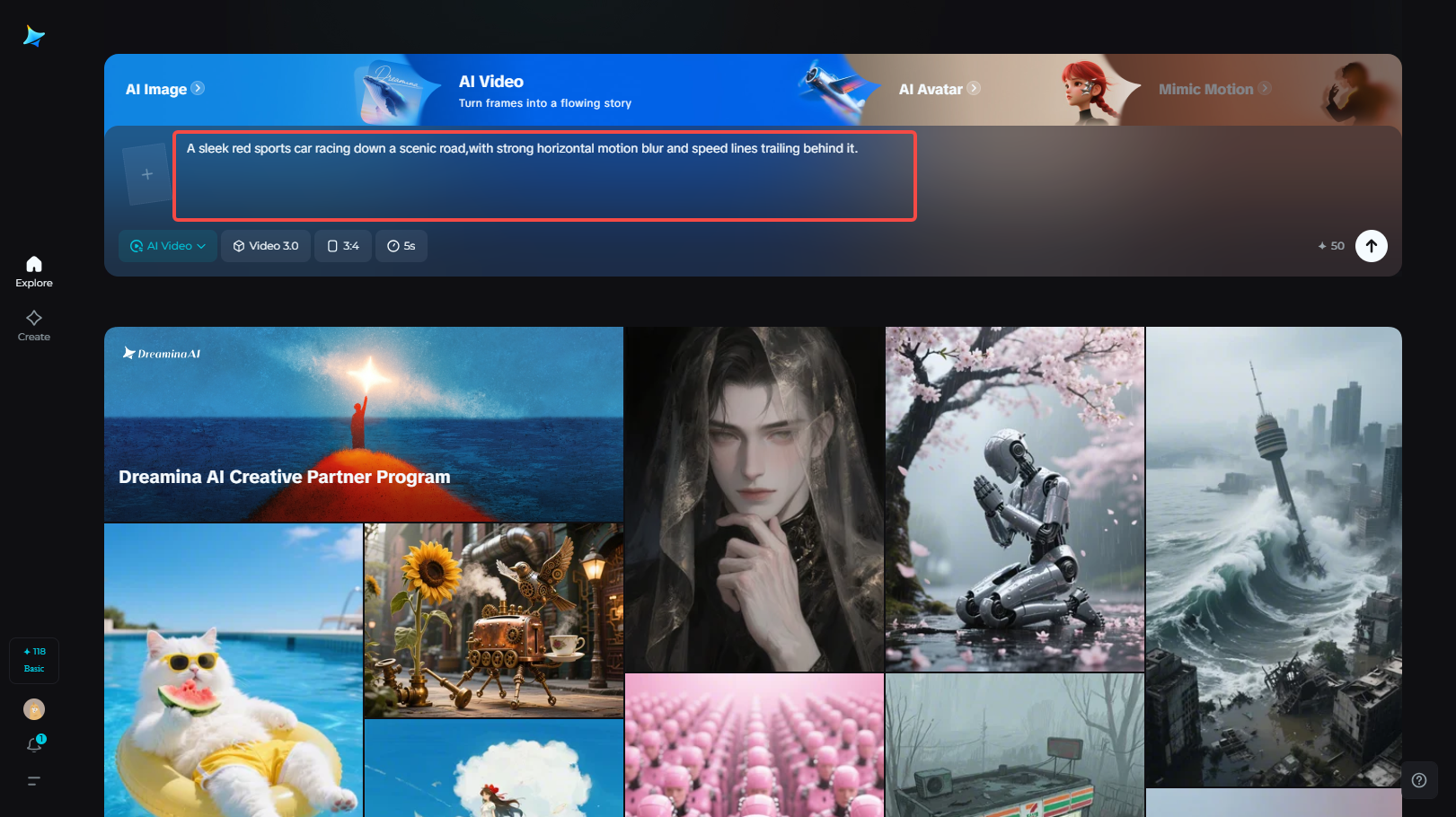Switch to the AI Image tab
Image resolution: width=1456 pixels, height=817 pixels.
click(156, 89)
